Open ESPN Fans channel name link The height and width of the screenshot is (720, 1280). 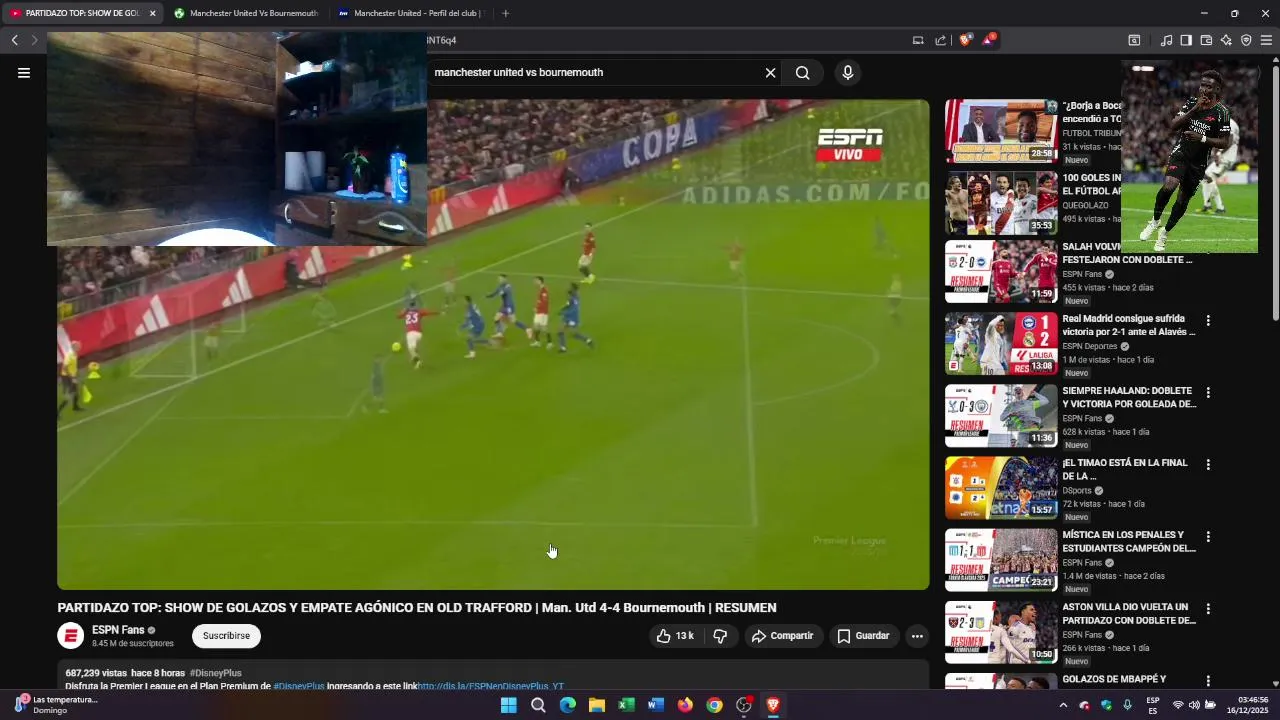click(x=118, y=630)
